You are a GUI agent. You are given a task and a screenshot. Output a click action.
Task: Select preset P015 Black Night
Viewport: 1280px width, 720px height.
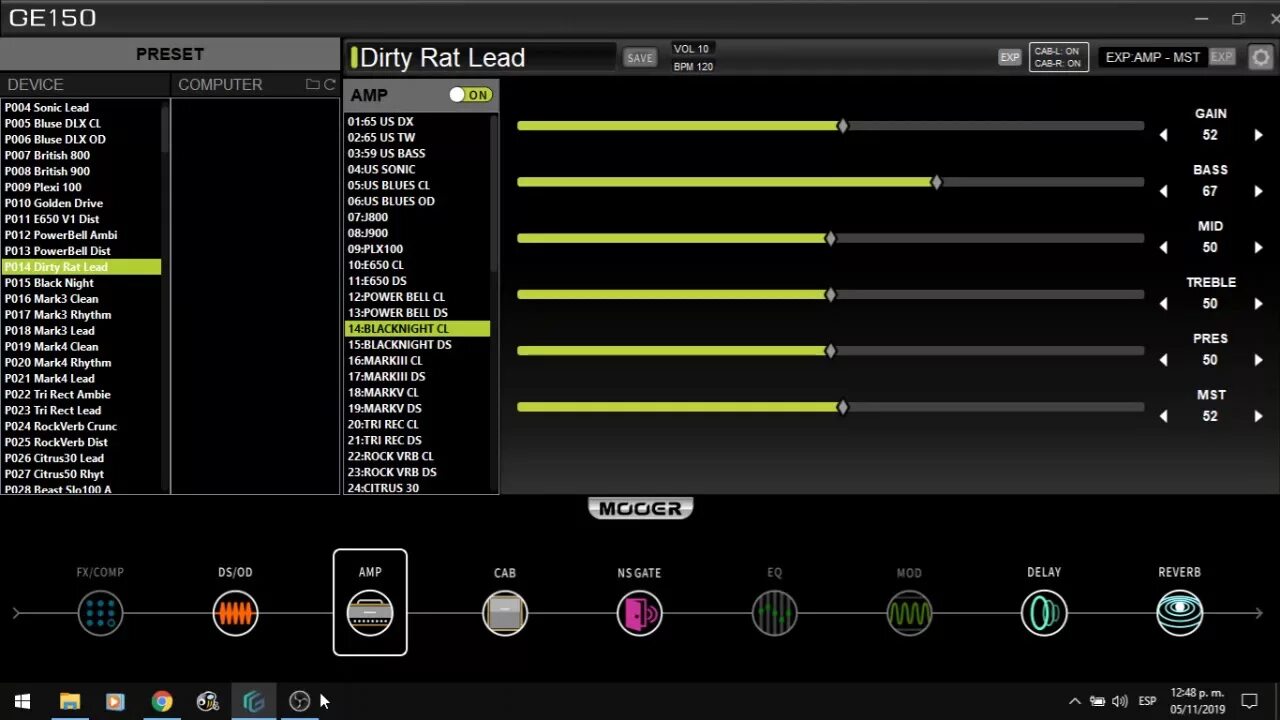(x=81, y=283)
